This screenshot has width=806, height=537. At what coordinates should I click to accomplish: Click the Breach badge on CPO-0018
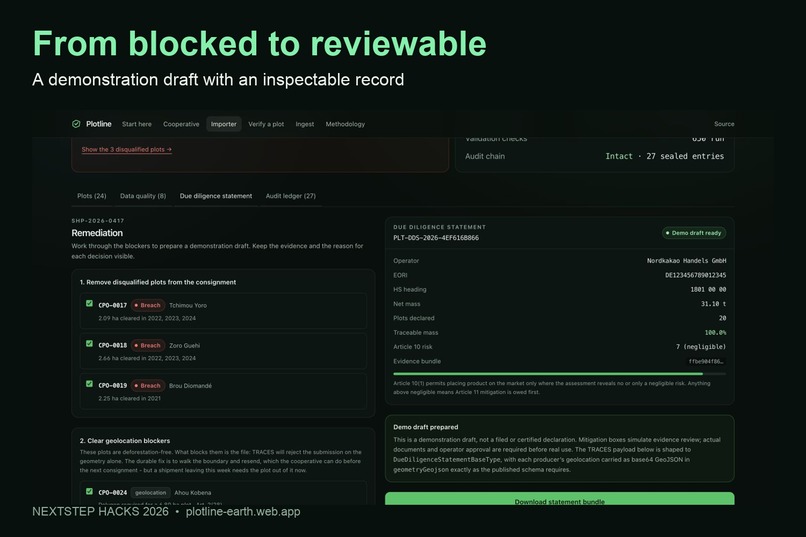[x=148, y=345]
